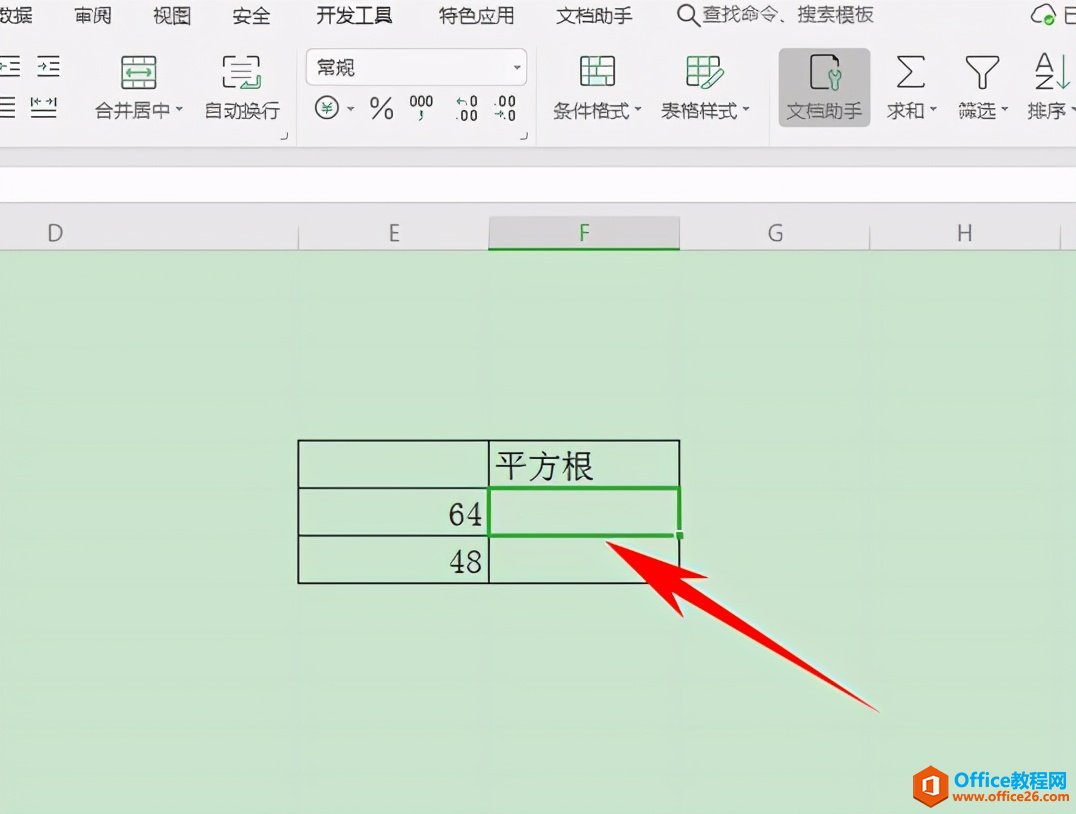
Task: Click the 条件格式 conditional formatting icon
Action: (x=597, y=71)
